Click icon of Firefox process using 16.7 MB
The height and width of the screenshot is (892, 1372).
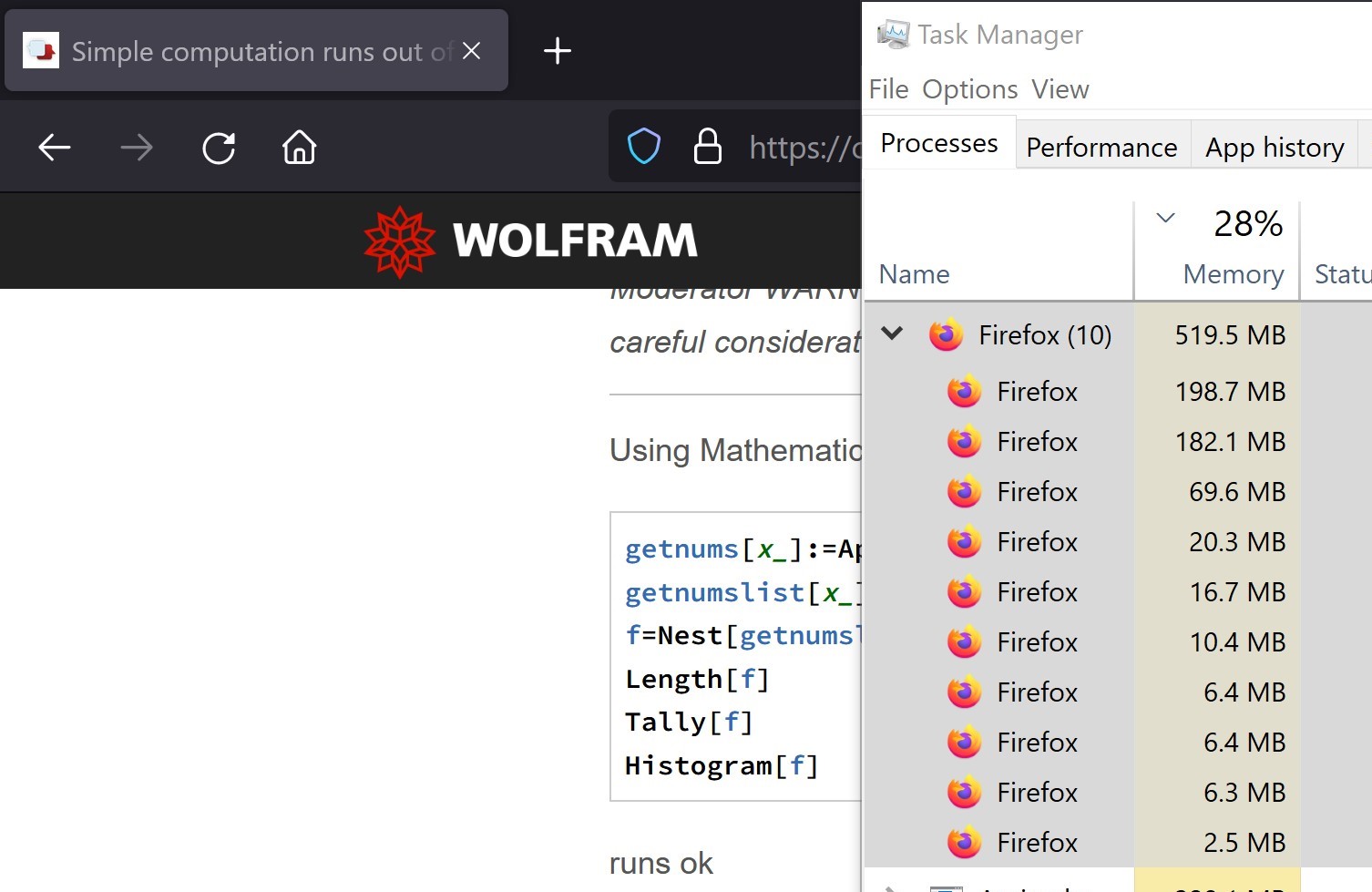click(965, 592)
